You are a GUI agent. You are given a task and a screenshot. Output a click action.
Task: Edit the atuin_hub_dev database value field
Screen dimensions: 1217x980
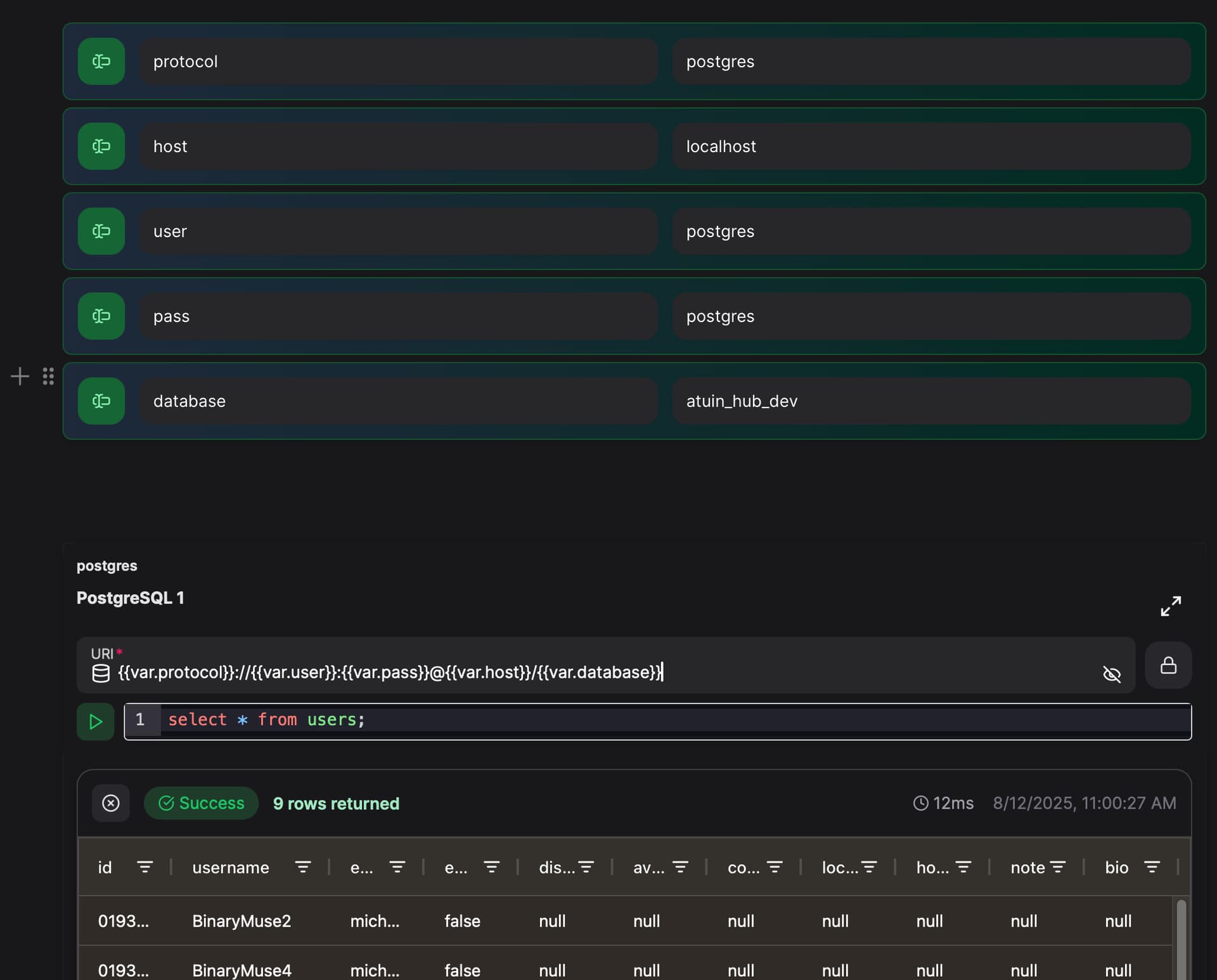930,401
